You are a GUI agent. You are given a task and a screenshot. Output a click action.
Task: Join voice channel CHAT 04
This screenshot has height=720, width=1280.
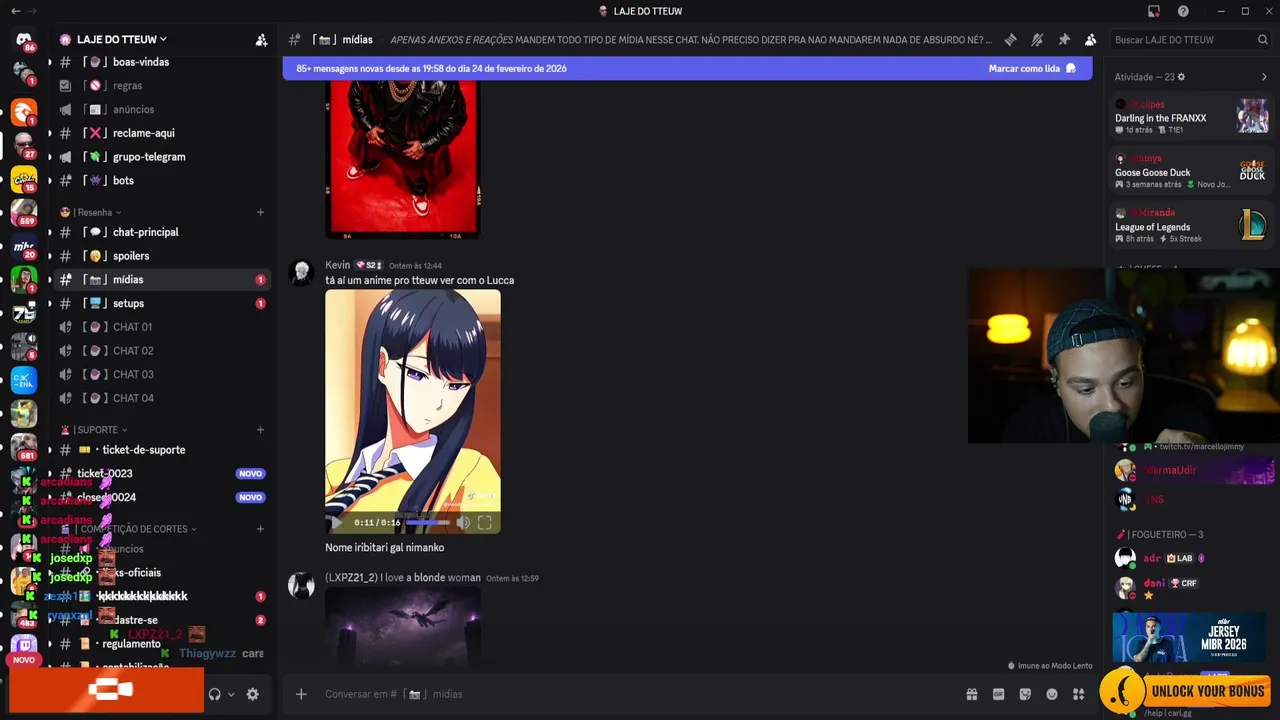(163, 398)
